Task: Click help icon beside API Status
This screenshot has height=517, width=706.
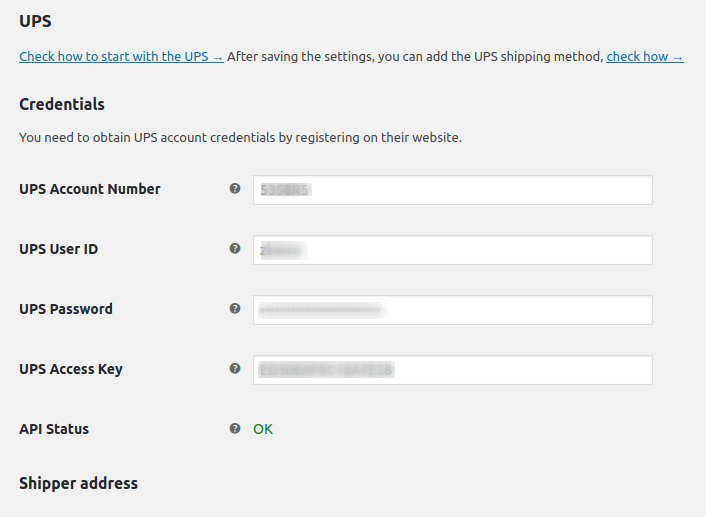Action: pos(235,428)
